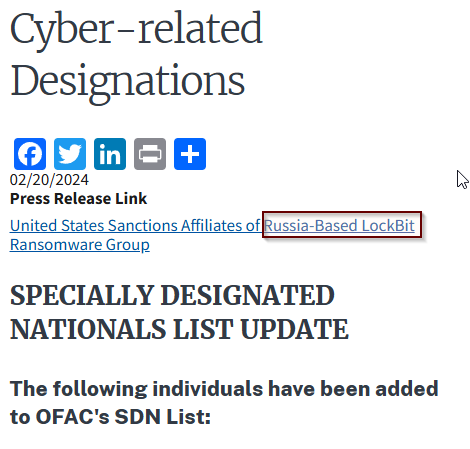This screenshot has width=470, height=449.
Task: Click the 02/20/2024 date text
Action: (49, 180)
